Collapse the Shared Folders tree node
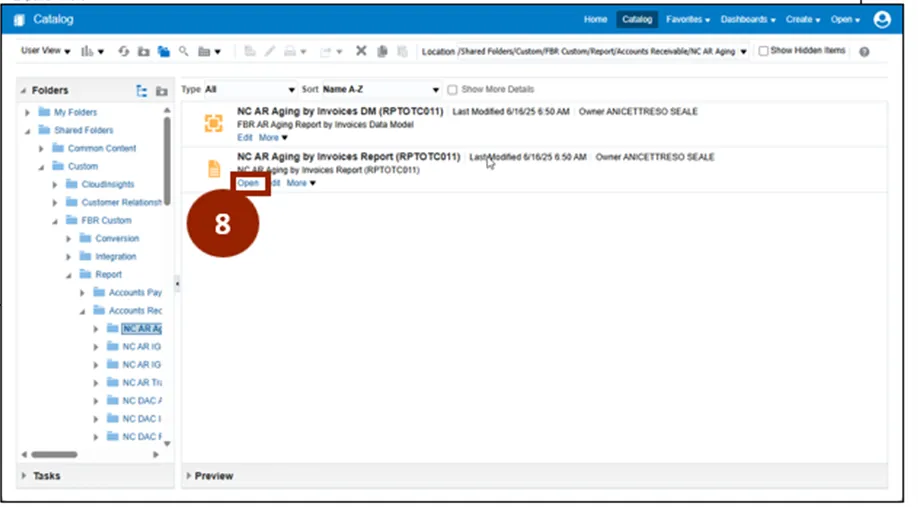 pos(27,131)
